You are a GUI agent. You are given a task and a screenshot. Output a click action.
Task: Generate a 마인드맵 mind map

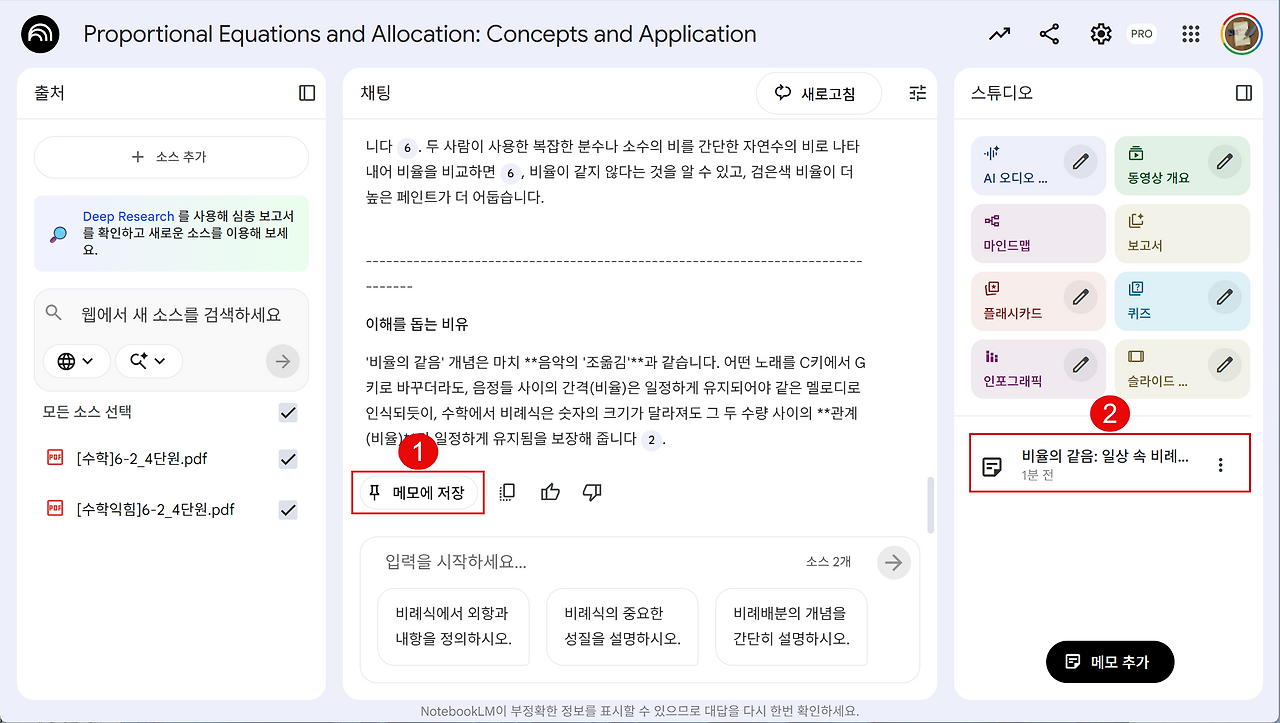click(x=1038, y=233)
